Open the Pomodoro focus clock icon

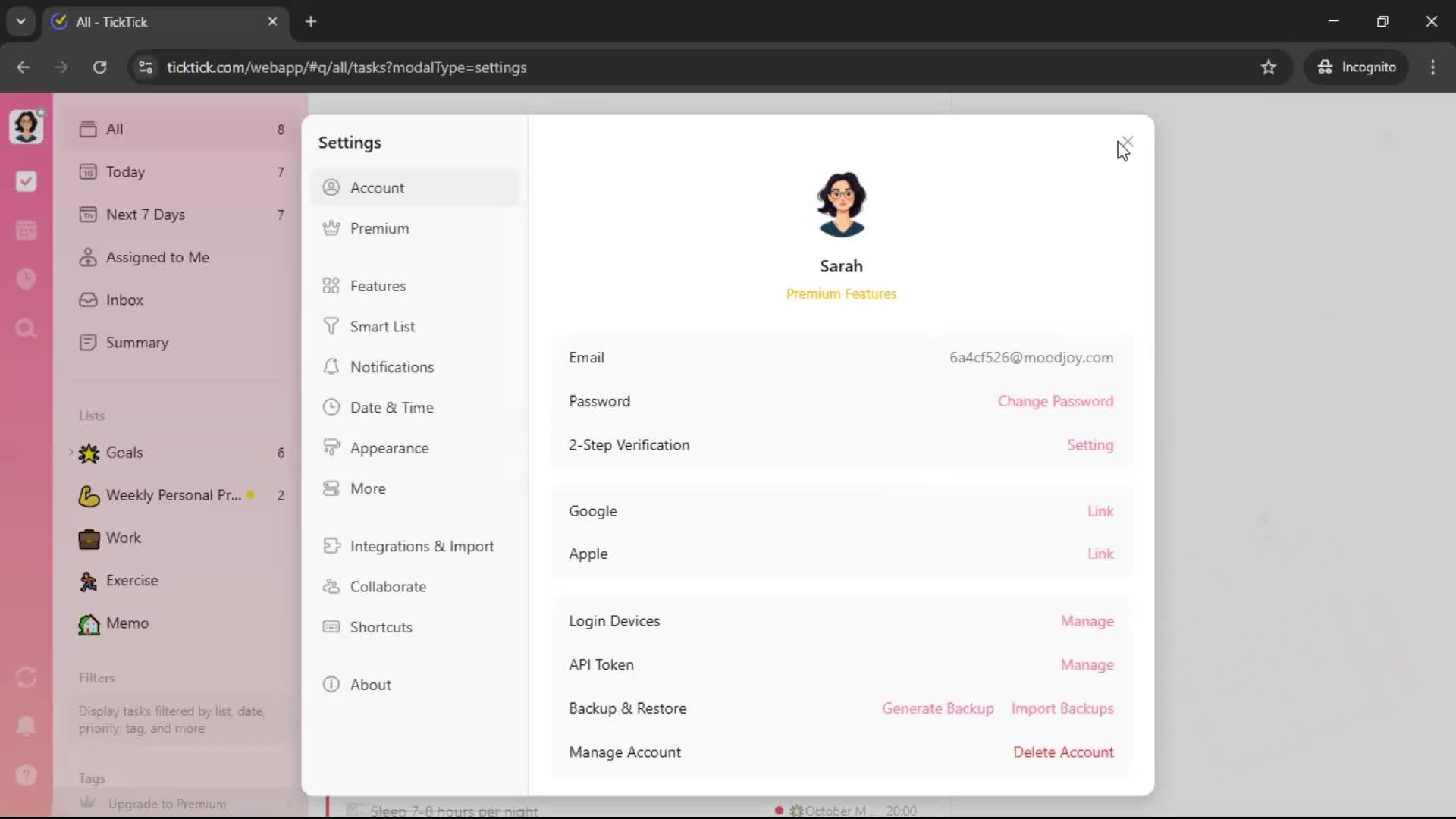click(26, 280)
